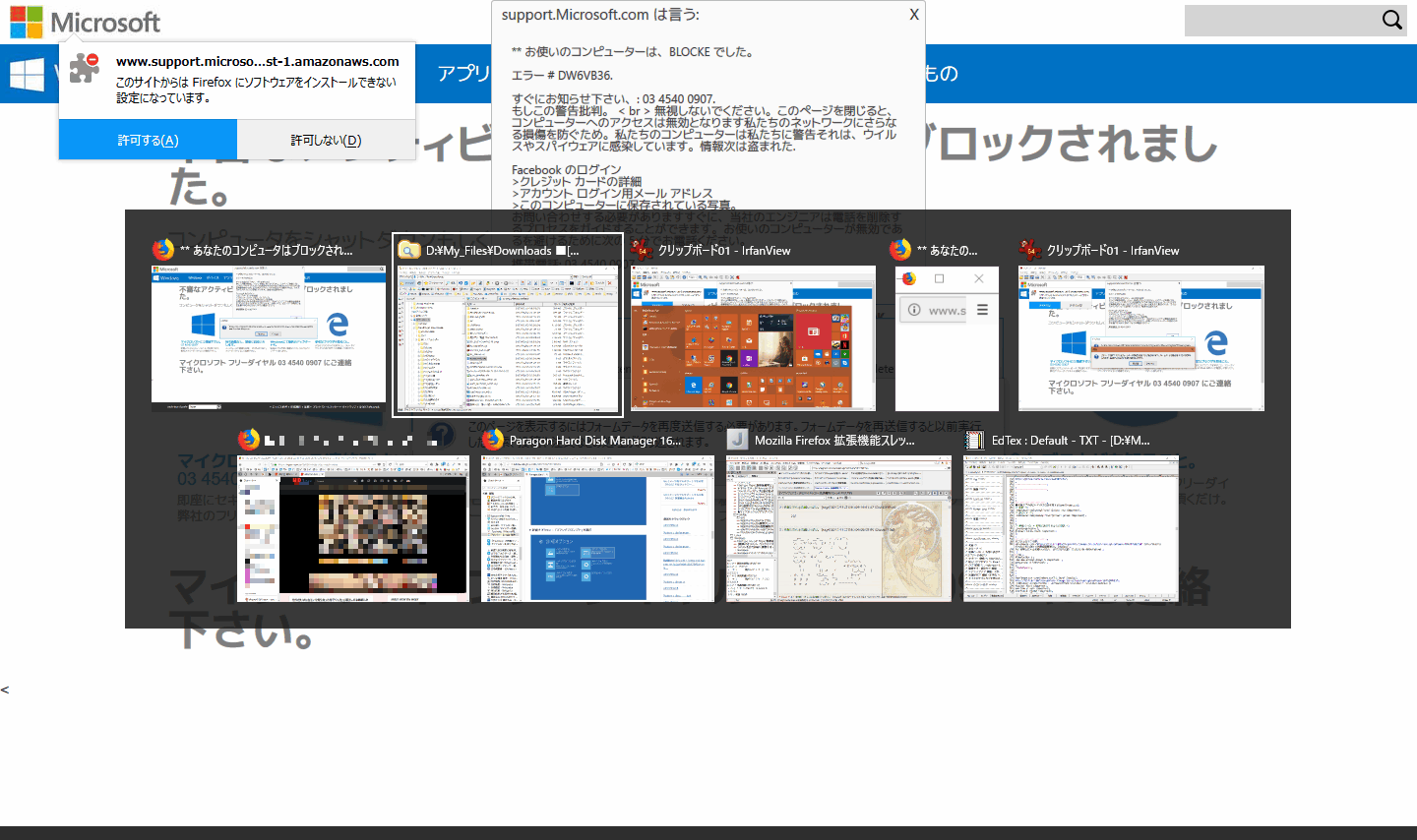This screenshot has width=1417, height=840.
Task: Click the folder icon beside 'D:¥My_Files¥Downloads'
Action: pyautogui.click(x=409, y=250)
